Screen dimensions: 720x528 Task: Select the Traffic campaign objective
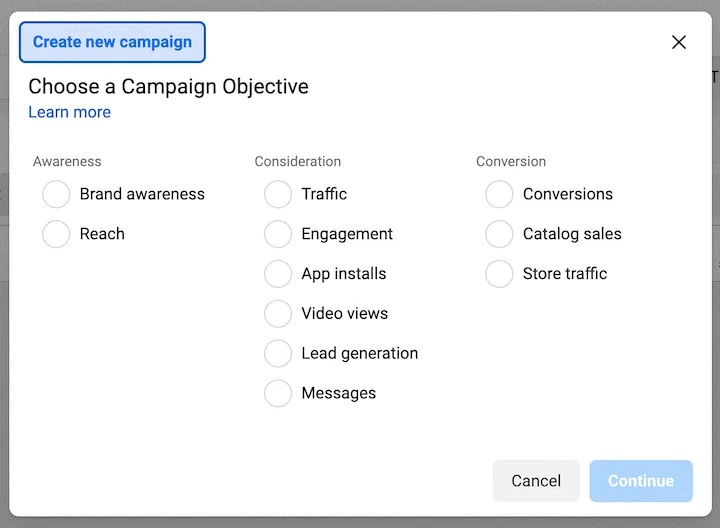[x=278, y=194]
